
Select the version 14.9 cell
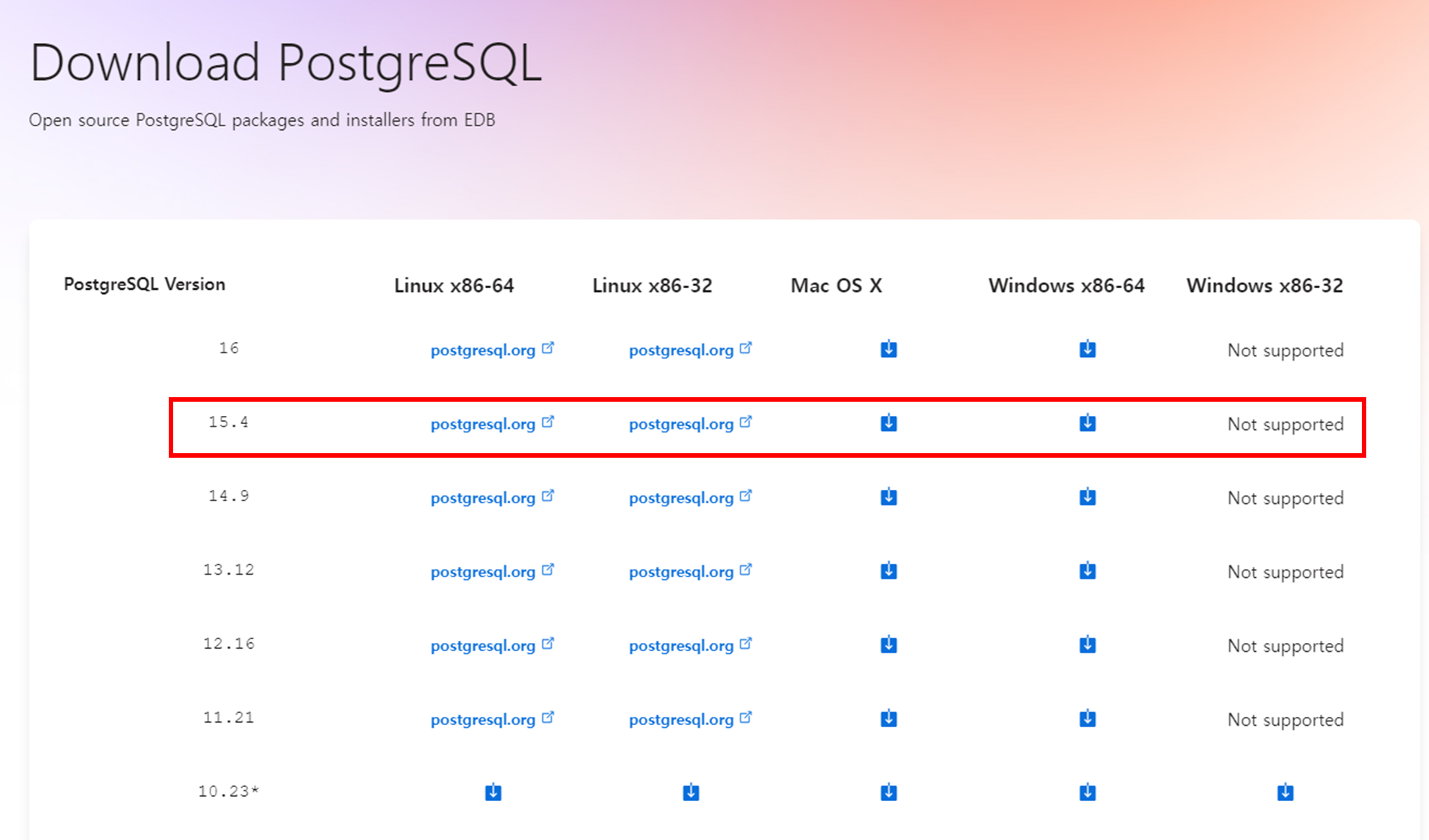click(228, 496)
